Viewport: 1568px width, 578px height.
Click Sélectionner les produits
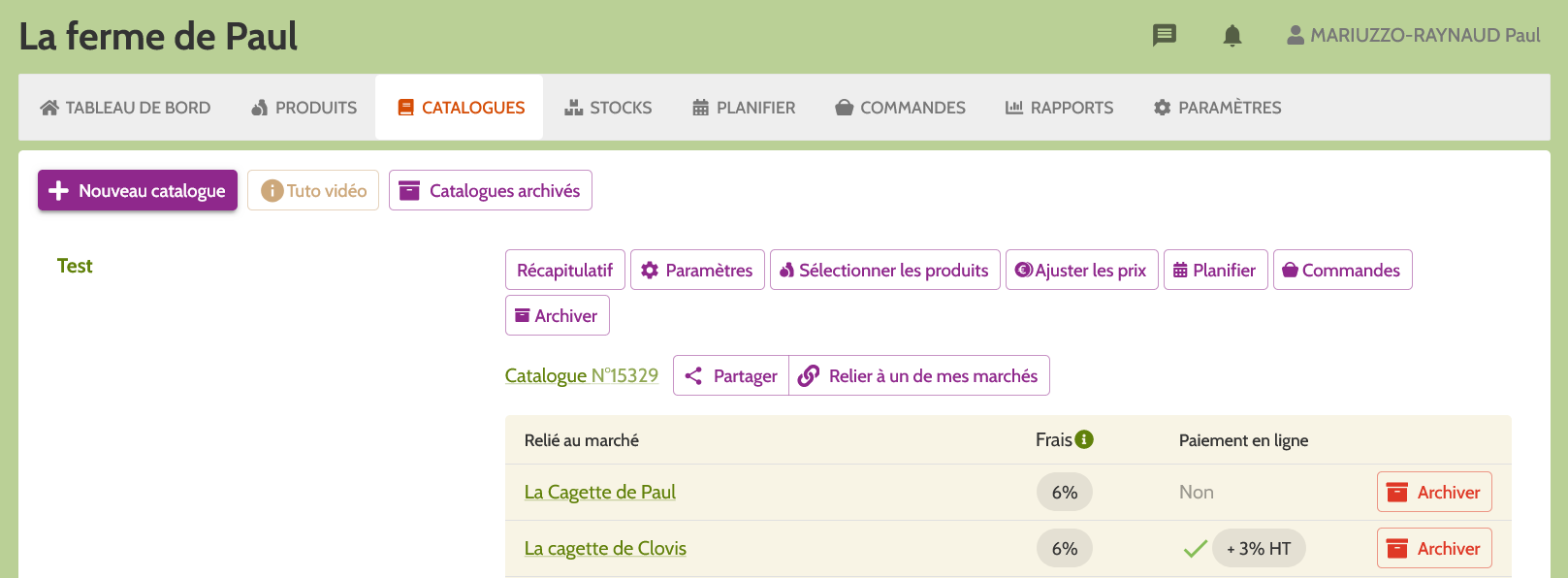click(x=885, y=271)
